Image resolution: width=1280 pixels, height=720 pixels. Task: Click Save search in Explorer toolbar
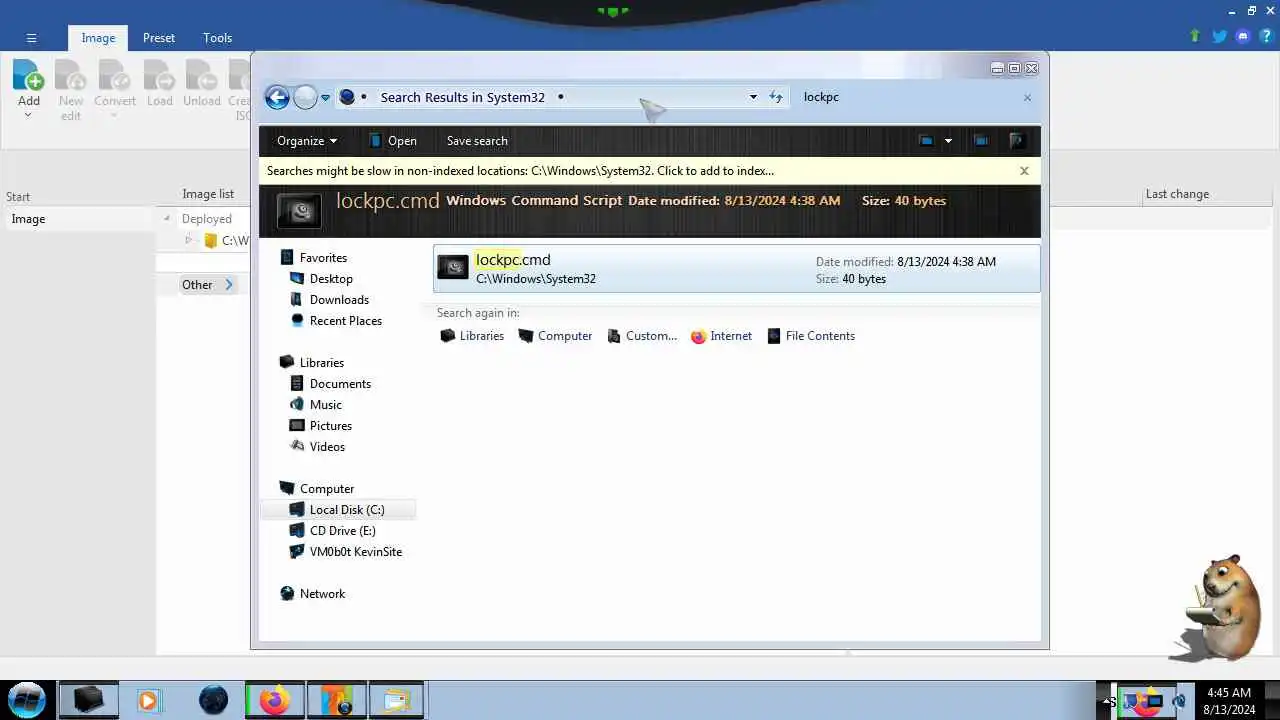click(477, 141)
